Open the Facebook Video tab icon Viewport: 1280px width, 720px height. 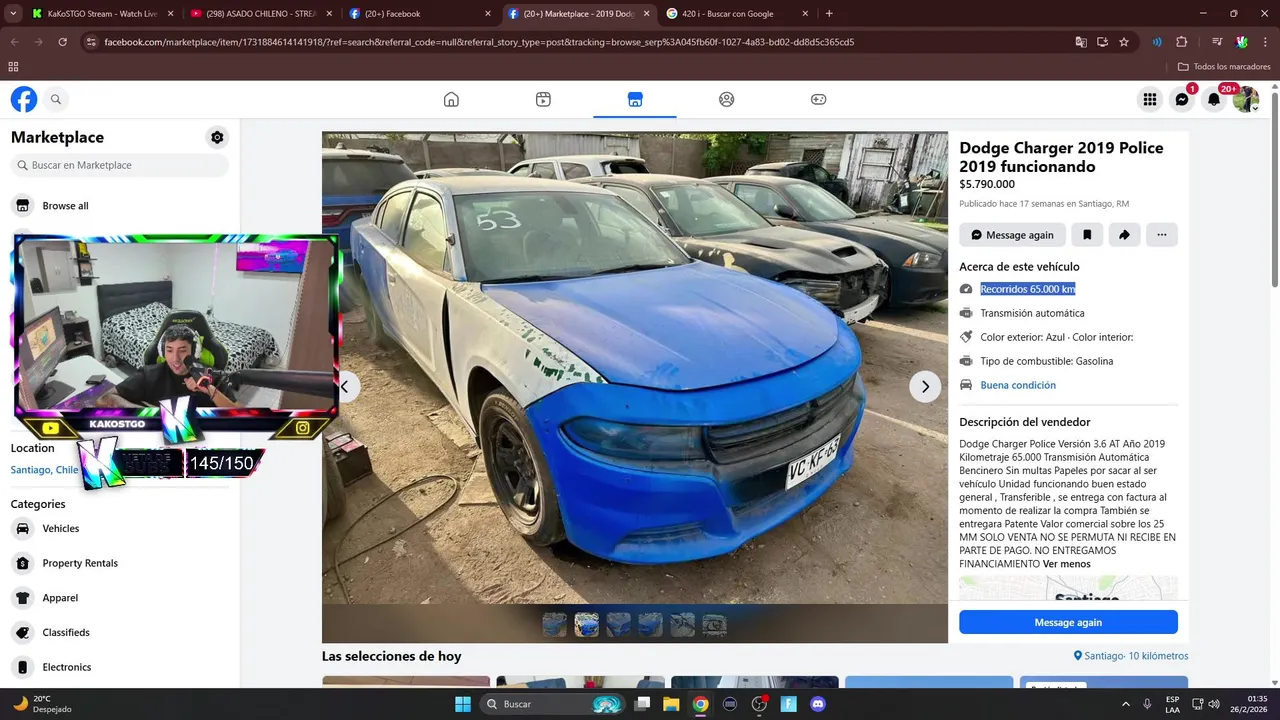(543, 99)
